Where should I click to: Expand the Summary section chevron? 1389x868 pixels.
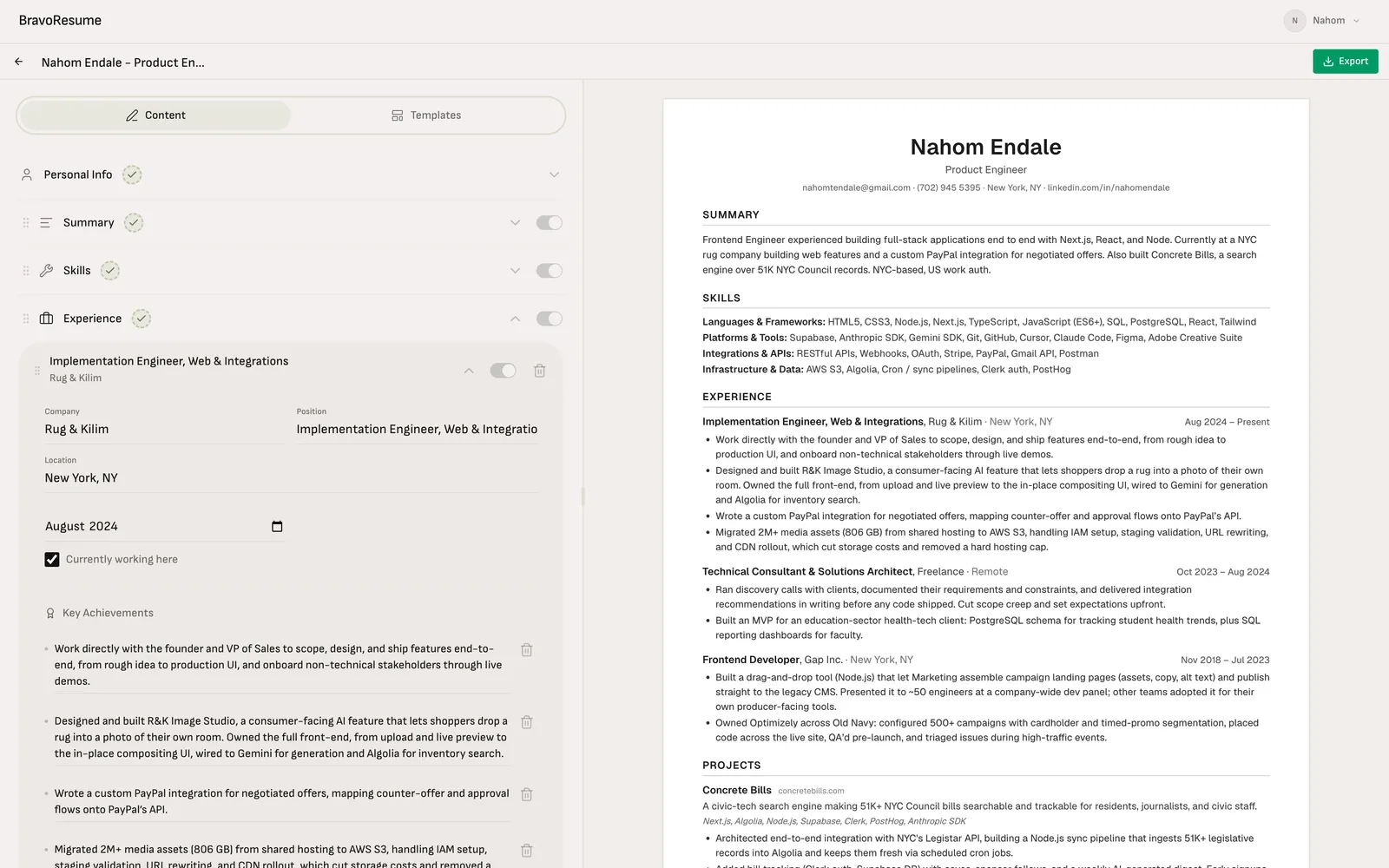(515, 223)
